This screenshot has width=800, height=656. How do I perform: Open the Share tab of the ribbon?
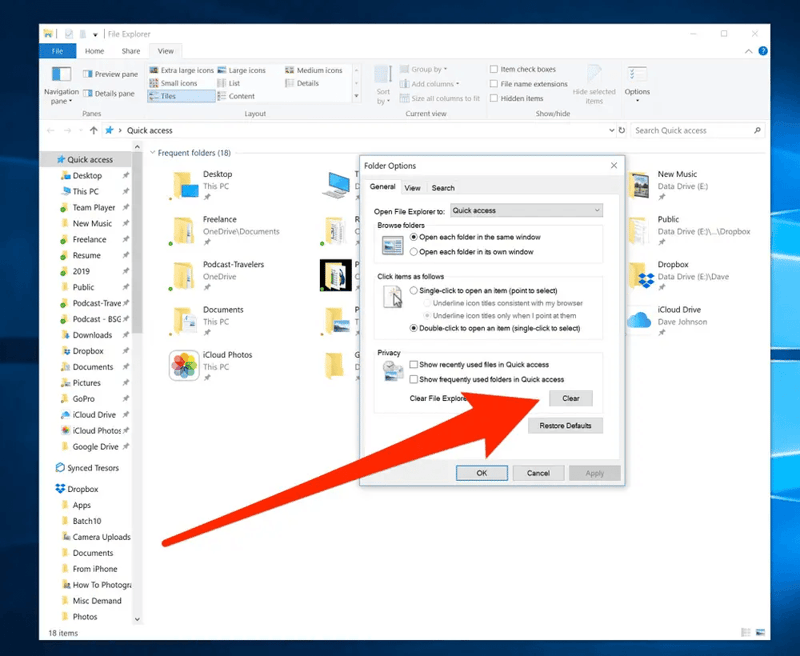tap(131, 49)
